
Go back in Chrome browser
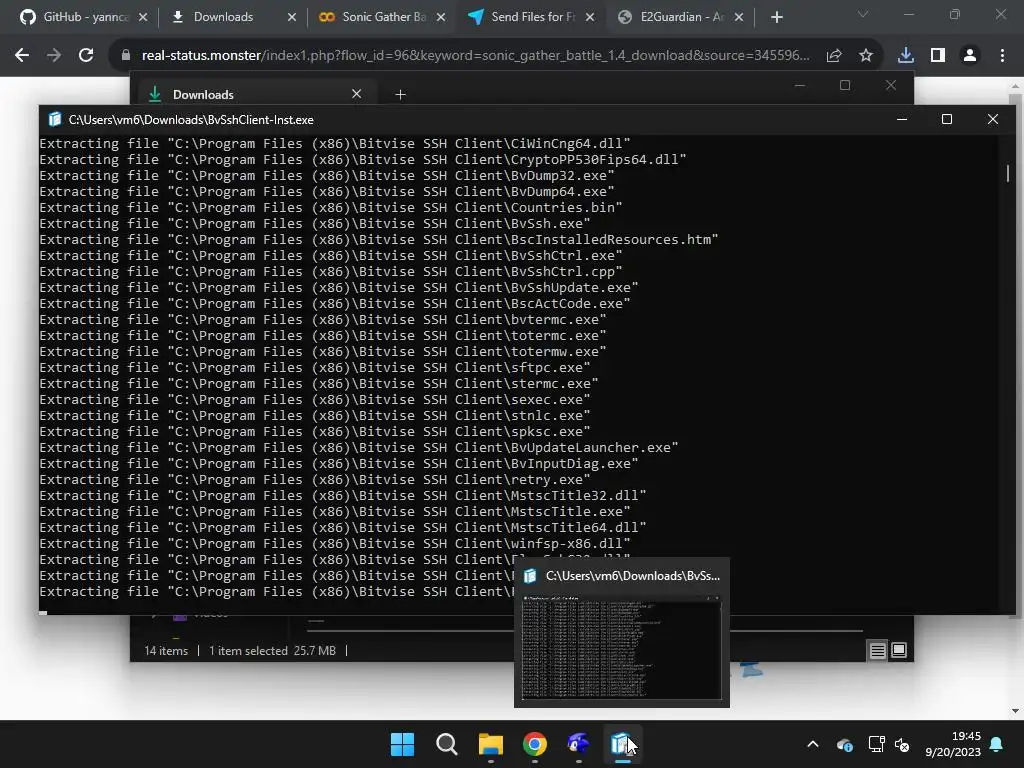tap(22, 56)
